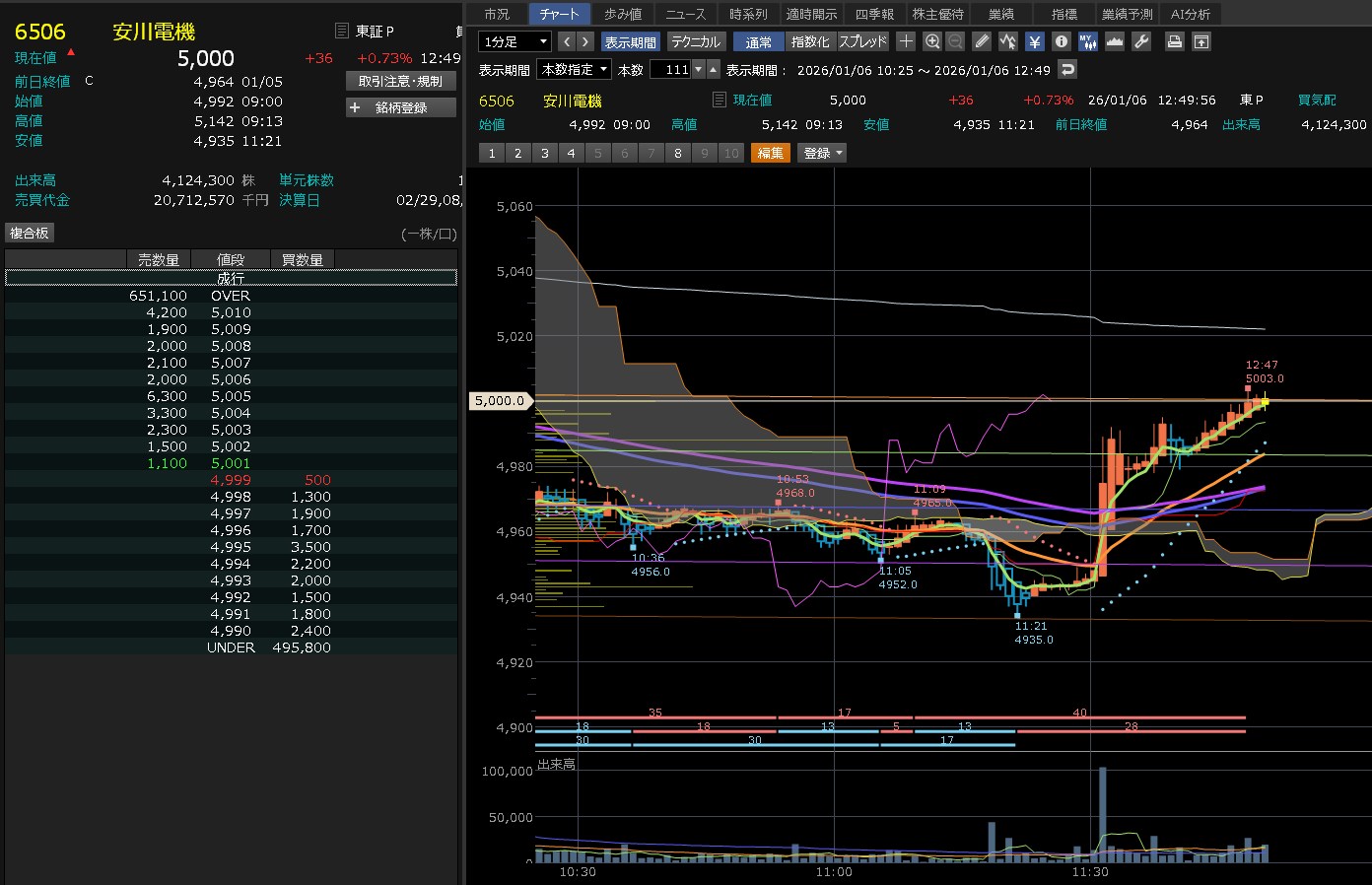Click the 銘柄登録 button

[400, 107]
